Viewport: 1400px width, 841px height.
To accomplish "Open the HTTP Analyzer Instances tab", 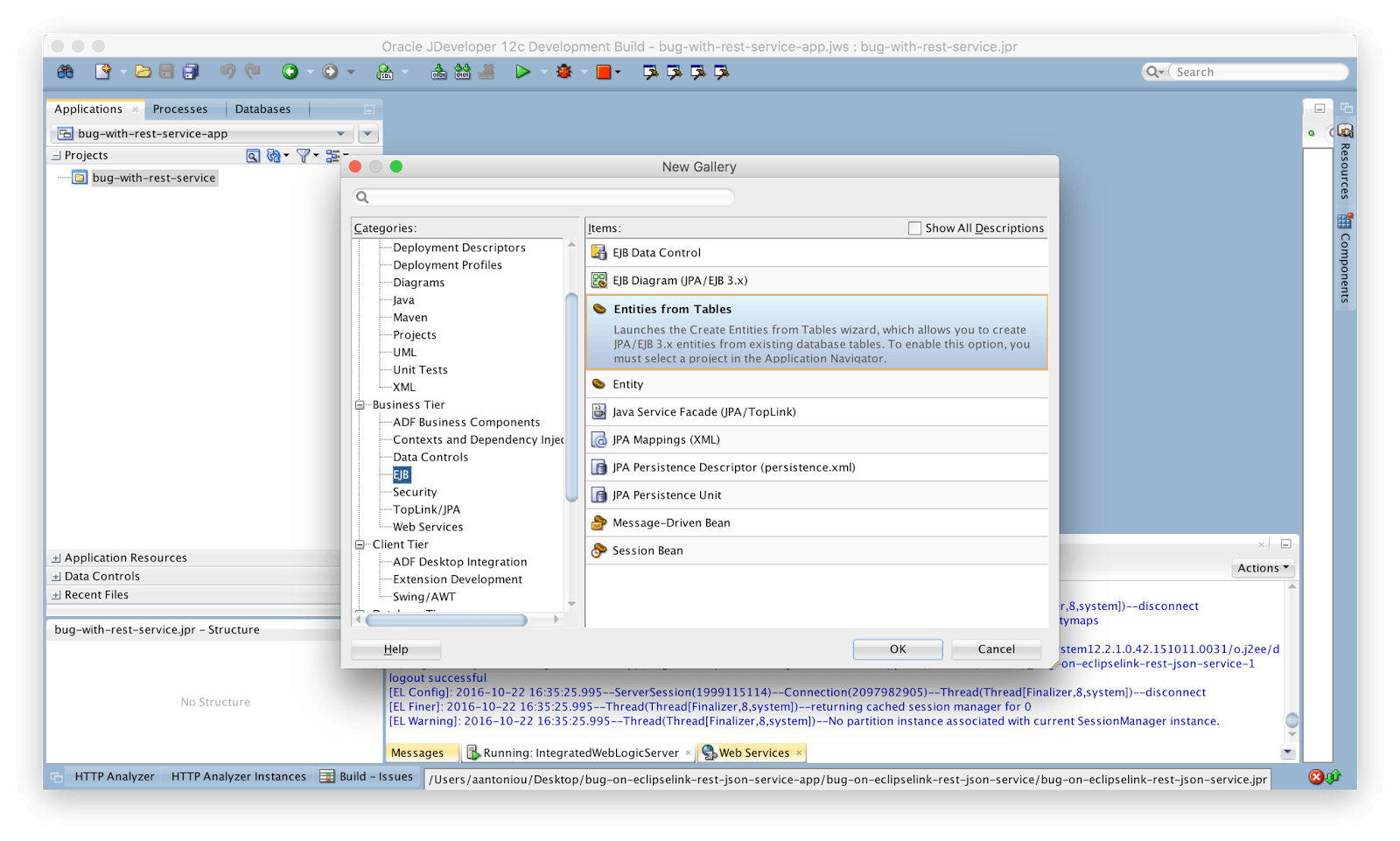I will pyautogui.click(x=238, y=776).
